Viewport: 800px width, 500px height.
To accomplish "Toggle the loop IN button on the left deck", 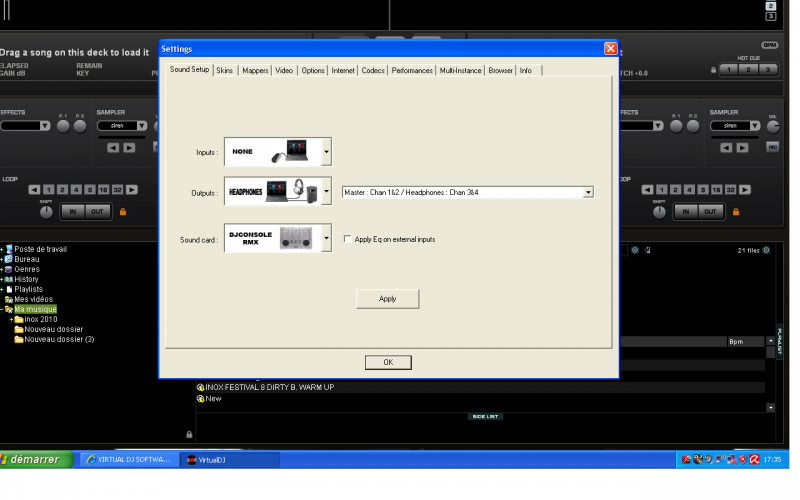I will (x=73, y=211).
